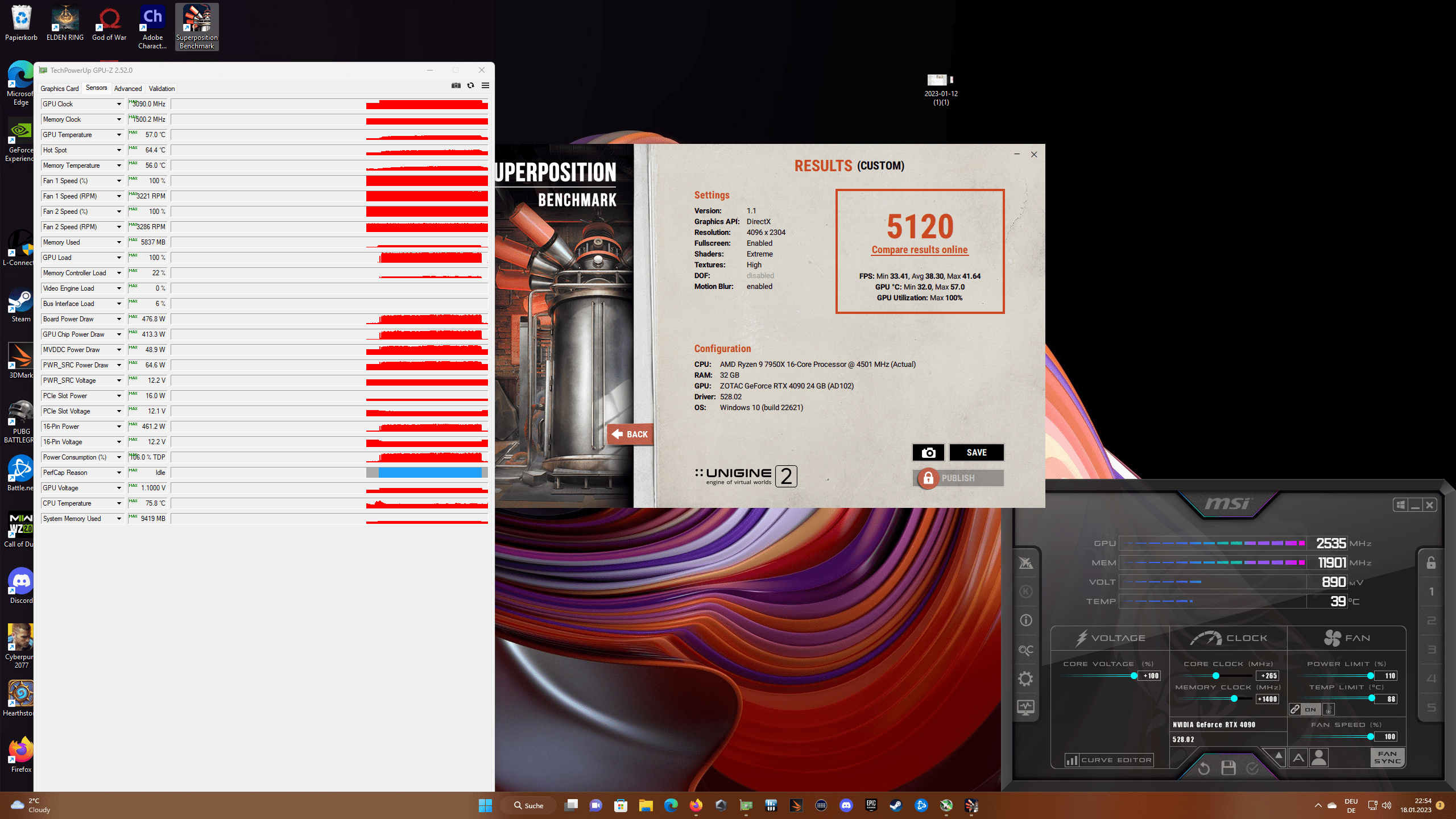Open the Epic Games taskbar icon
Screen dimensions: 1456x819
[x=871, y=805]
